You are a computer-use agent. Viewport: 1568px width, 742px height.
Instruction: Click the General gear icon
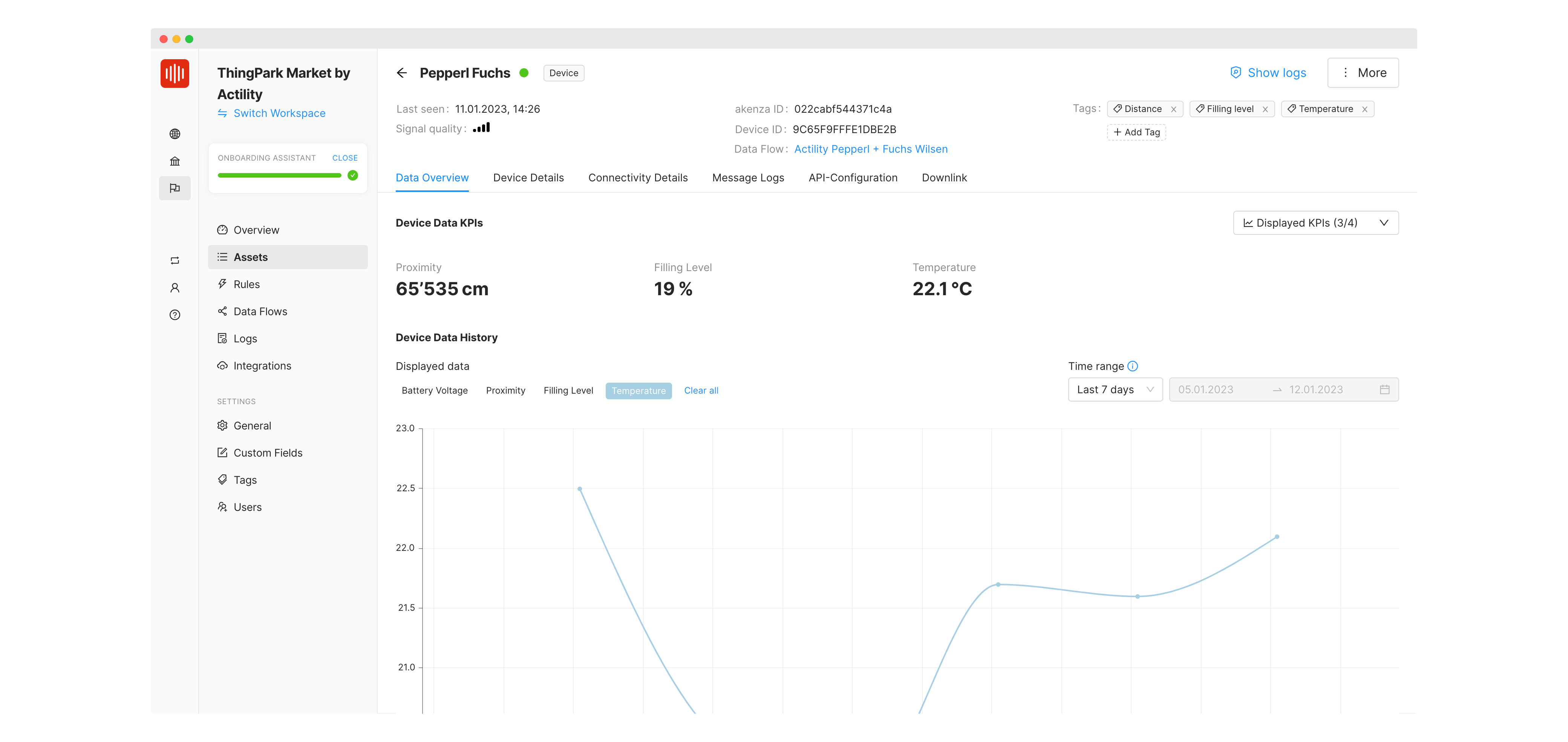(x=222, y=425)
